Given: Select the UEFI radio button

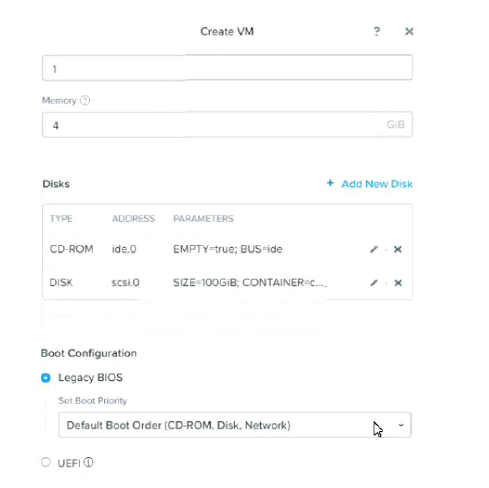Looking at the screenshot, I should 46,462.
